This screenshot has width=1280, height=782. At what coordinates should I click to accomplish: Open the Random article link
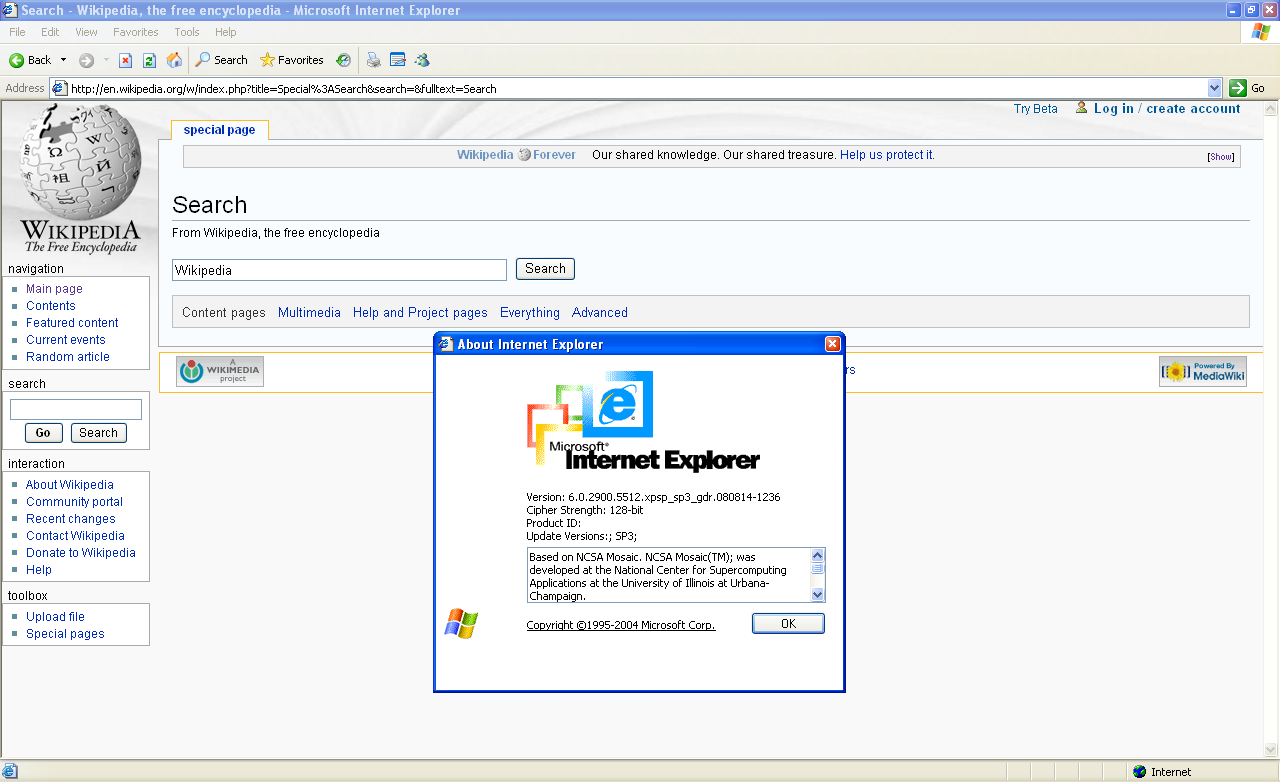66,356
